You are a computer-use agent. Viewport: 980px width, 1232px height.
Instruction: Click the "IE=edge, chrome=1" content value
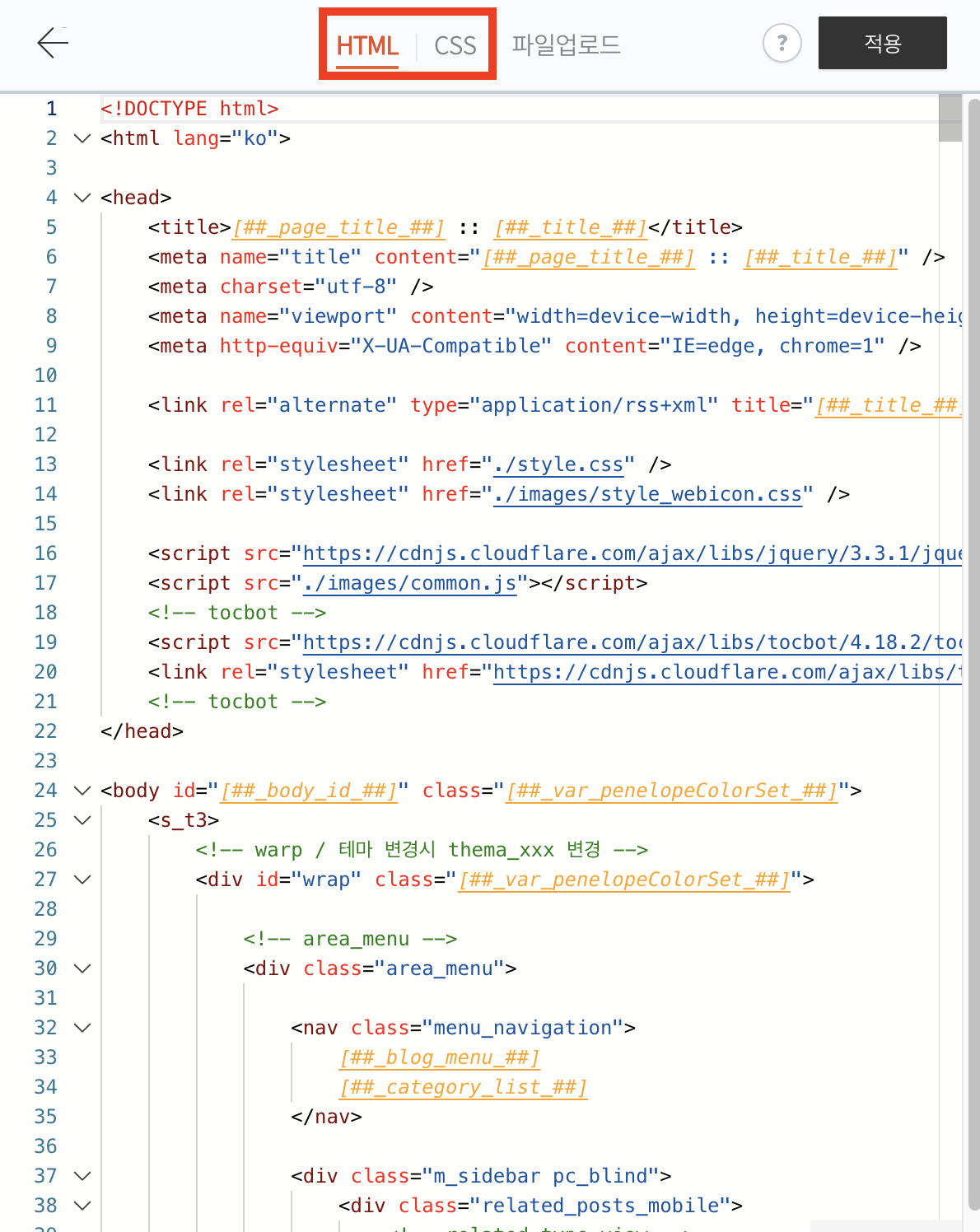click(x=772, y=346)
